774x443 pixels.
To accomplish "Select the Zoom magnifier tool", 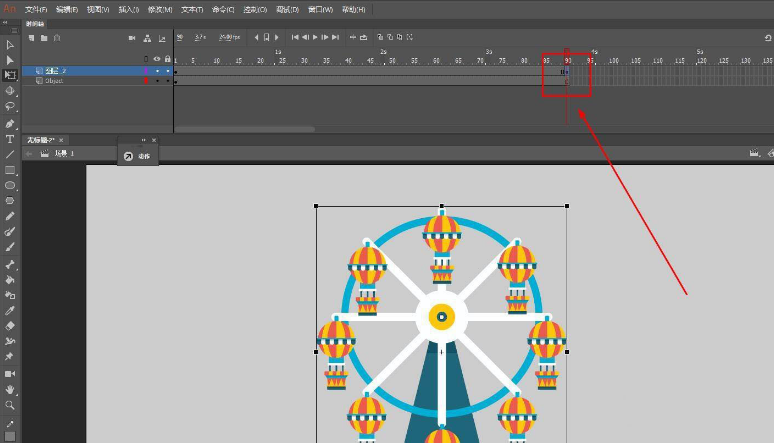I will [10, 405].
